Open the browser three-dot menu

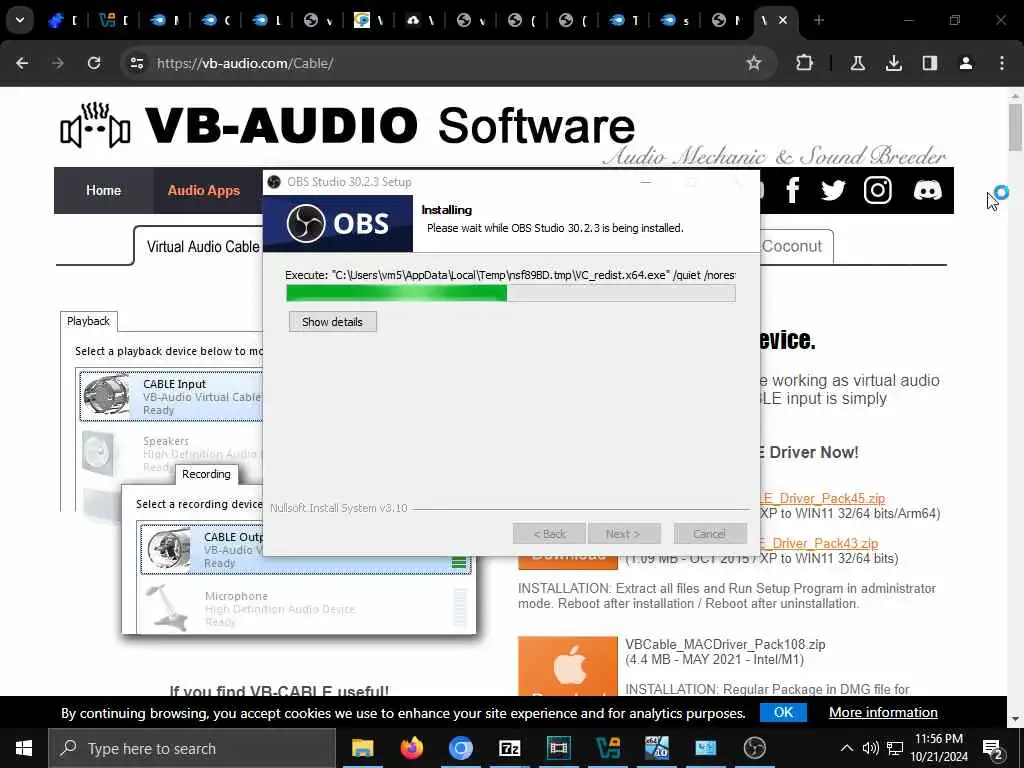1002,63
